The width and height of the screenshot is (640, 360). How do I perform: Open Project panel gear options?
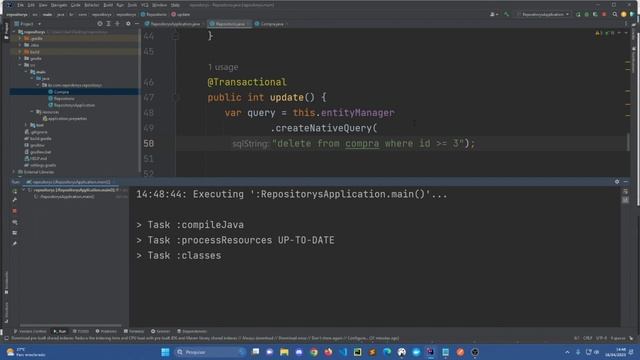coord(128,24)
